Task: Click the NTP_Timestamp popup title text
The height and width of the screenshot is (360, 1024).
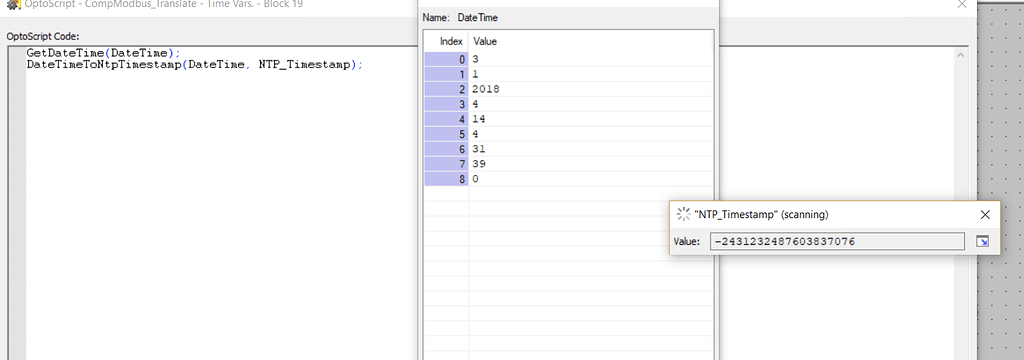Action: [x=761, y=214]
